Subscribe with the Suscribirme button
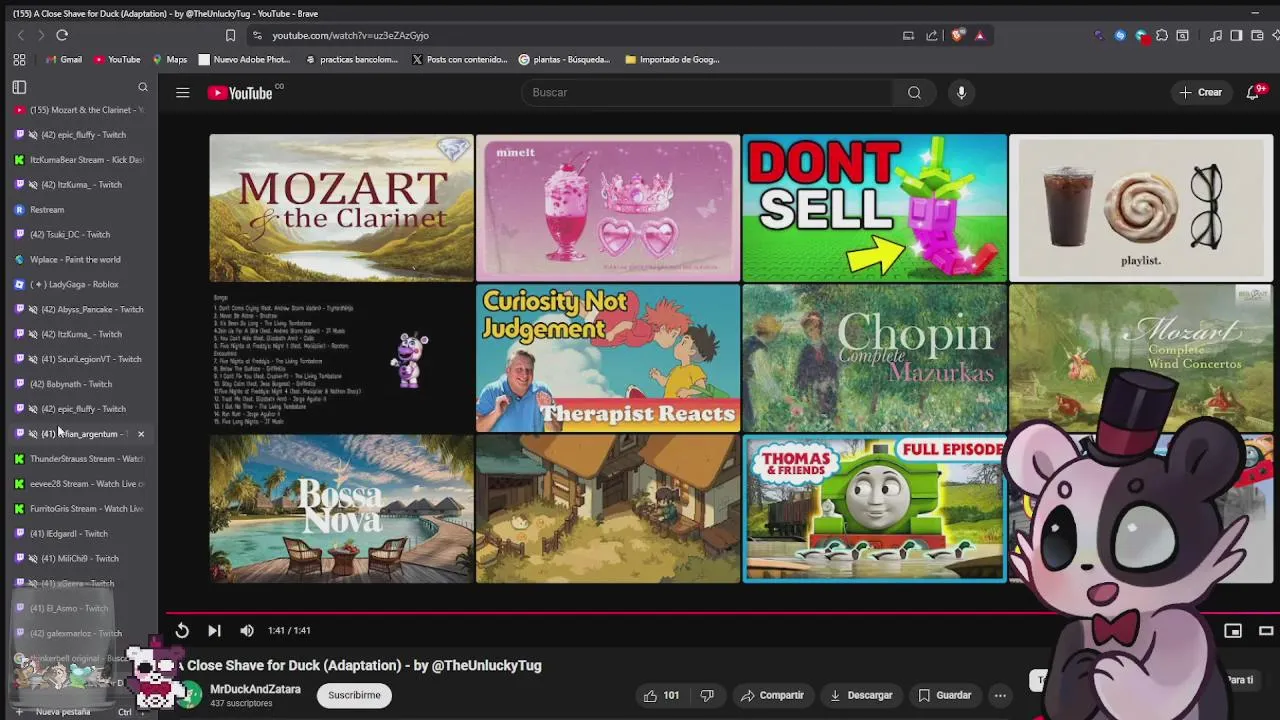 [x=354, y=695]
